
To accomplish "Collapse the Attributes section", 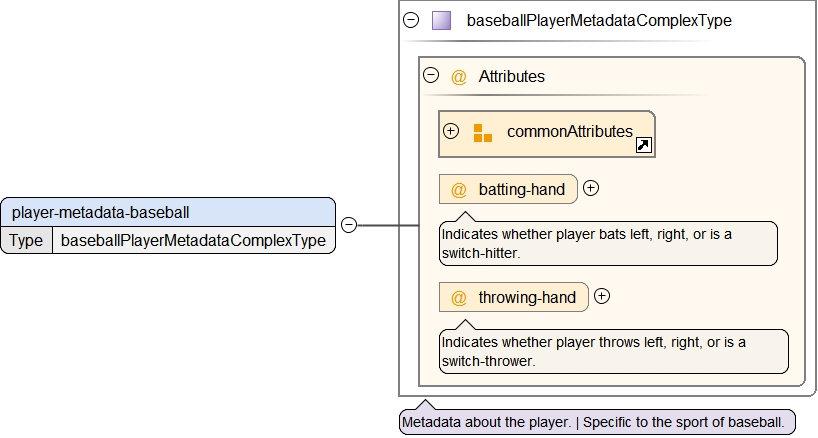I will click(431, 75).
